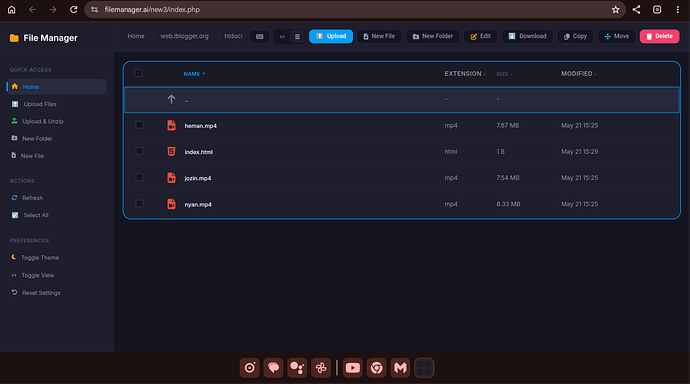Sort by Modified column header
Viewport: 690px width, 384px height.
578,74
